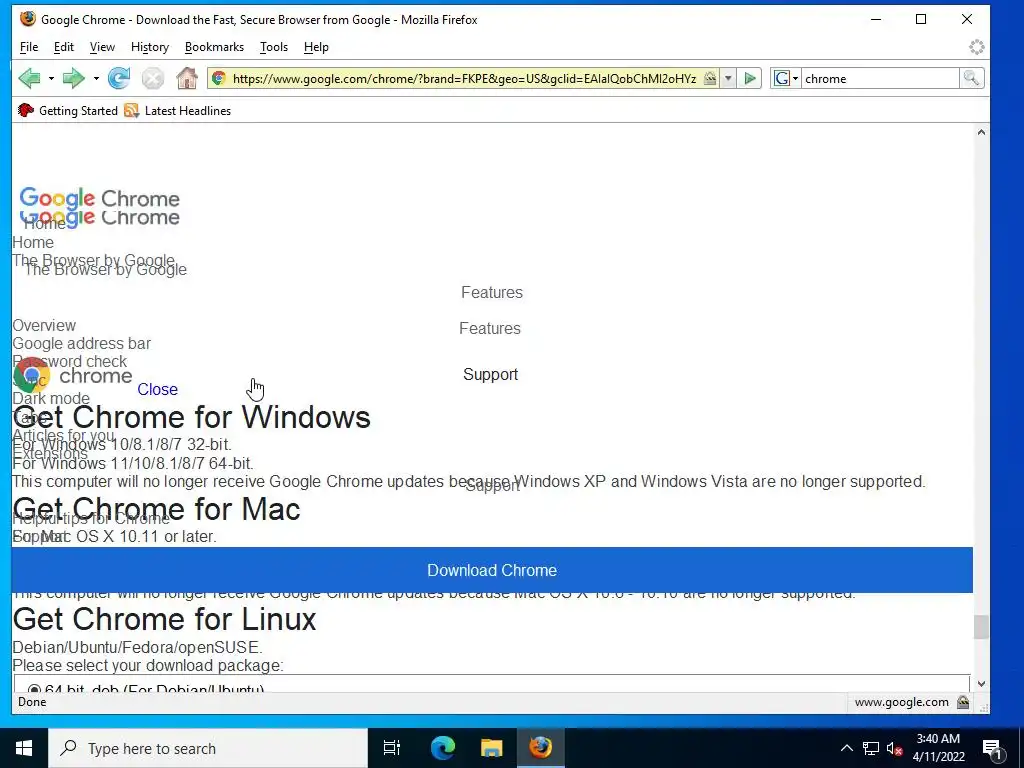1024x768 pixels.
Task: Click the muted volume tray icon
Action: point(895,748)
